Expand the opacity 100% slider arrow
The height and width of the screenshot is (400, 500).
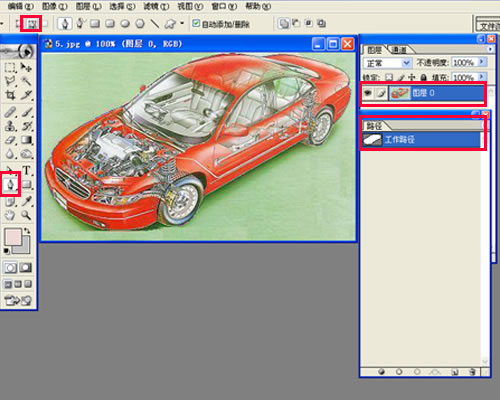pos(482,62)
